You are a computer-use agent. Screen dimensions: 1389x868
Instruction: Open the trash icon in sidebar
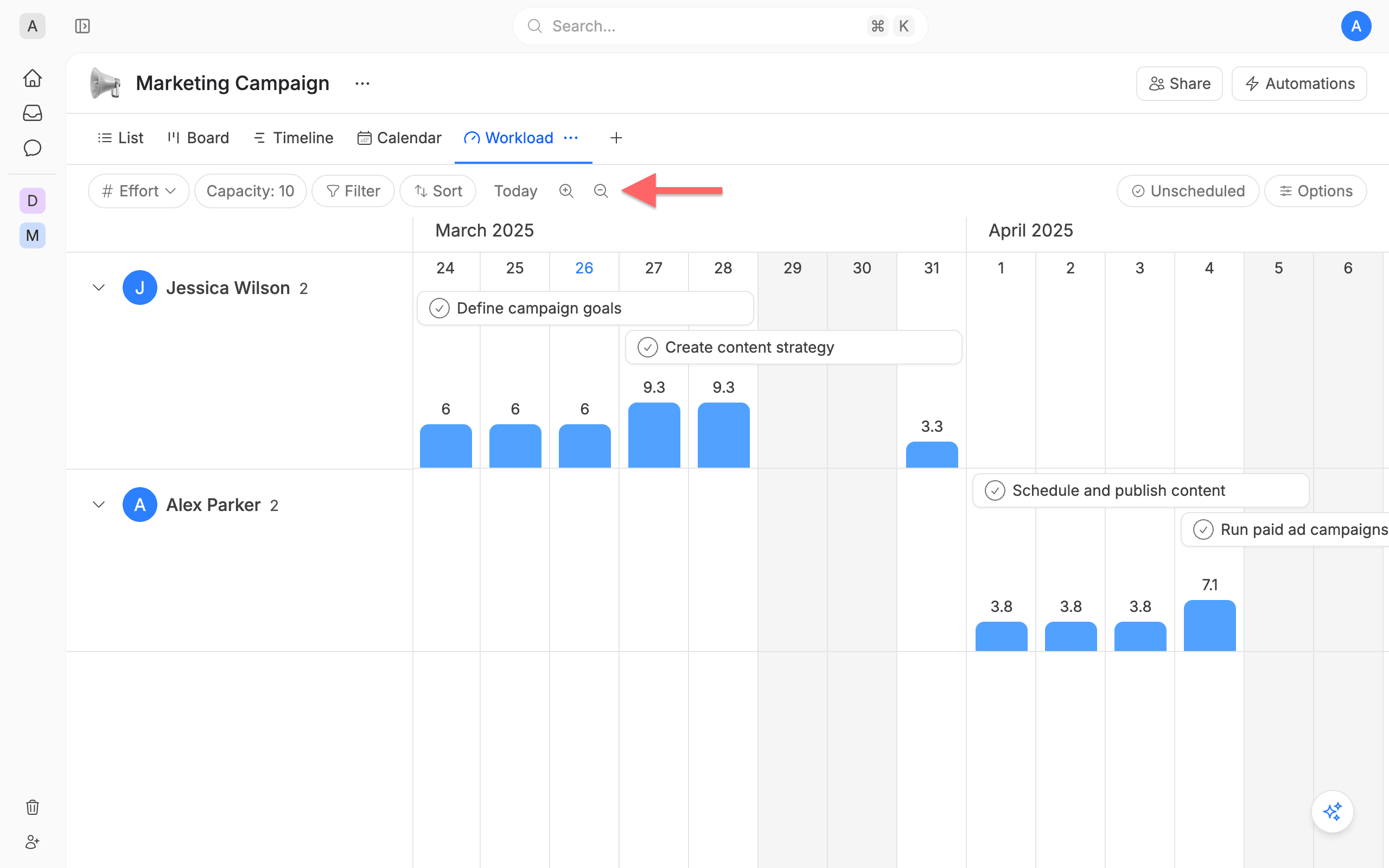[33, 807]
